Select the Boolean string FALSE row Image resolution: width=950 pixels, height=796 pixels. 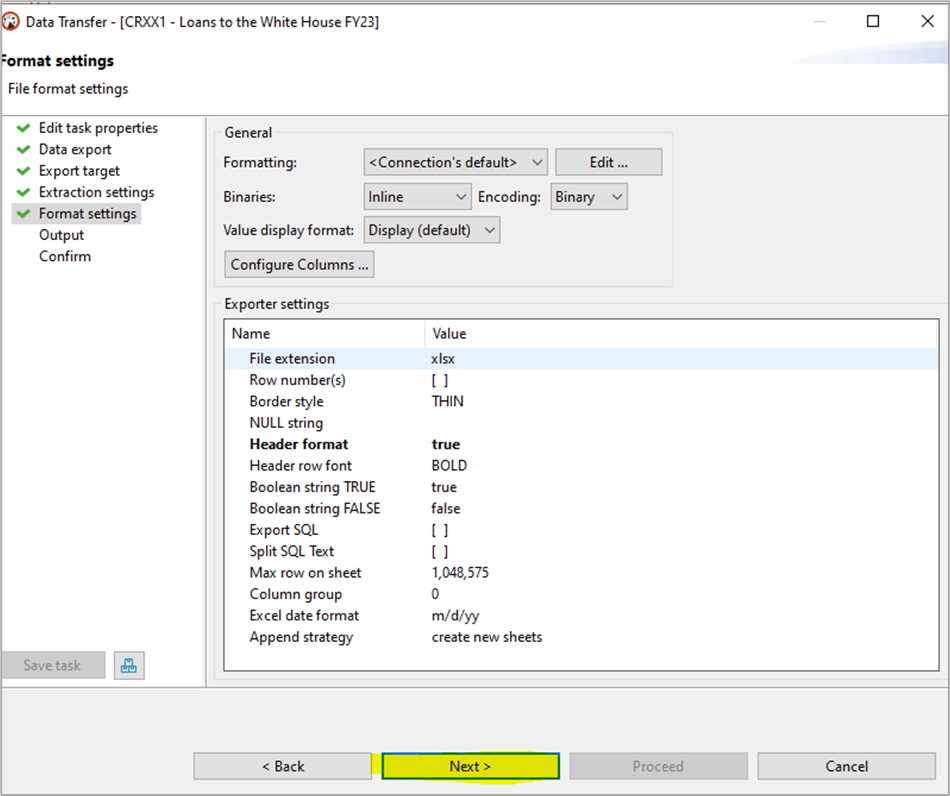(x=582, y=508)
